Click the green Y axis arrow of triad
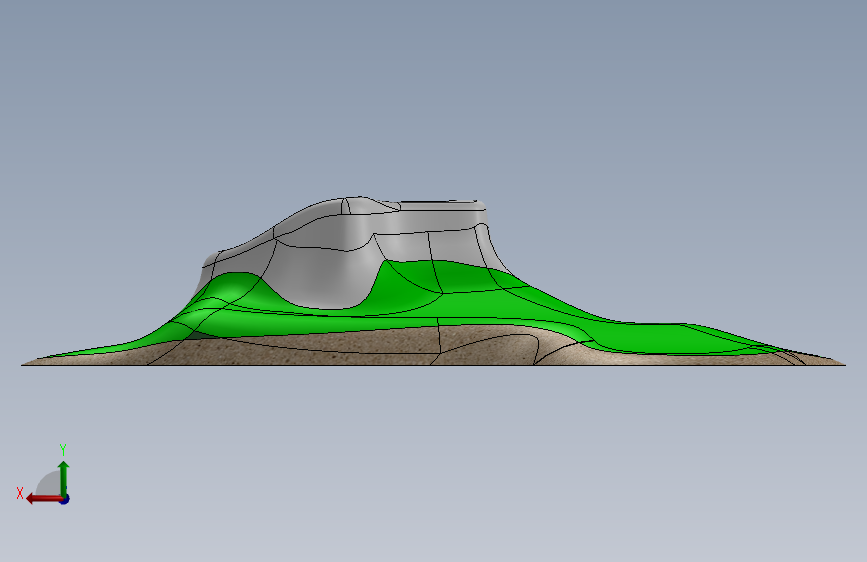 [x=64, y=479]
